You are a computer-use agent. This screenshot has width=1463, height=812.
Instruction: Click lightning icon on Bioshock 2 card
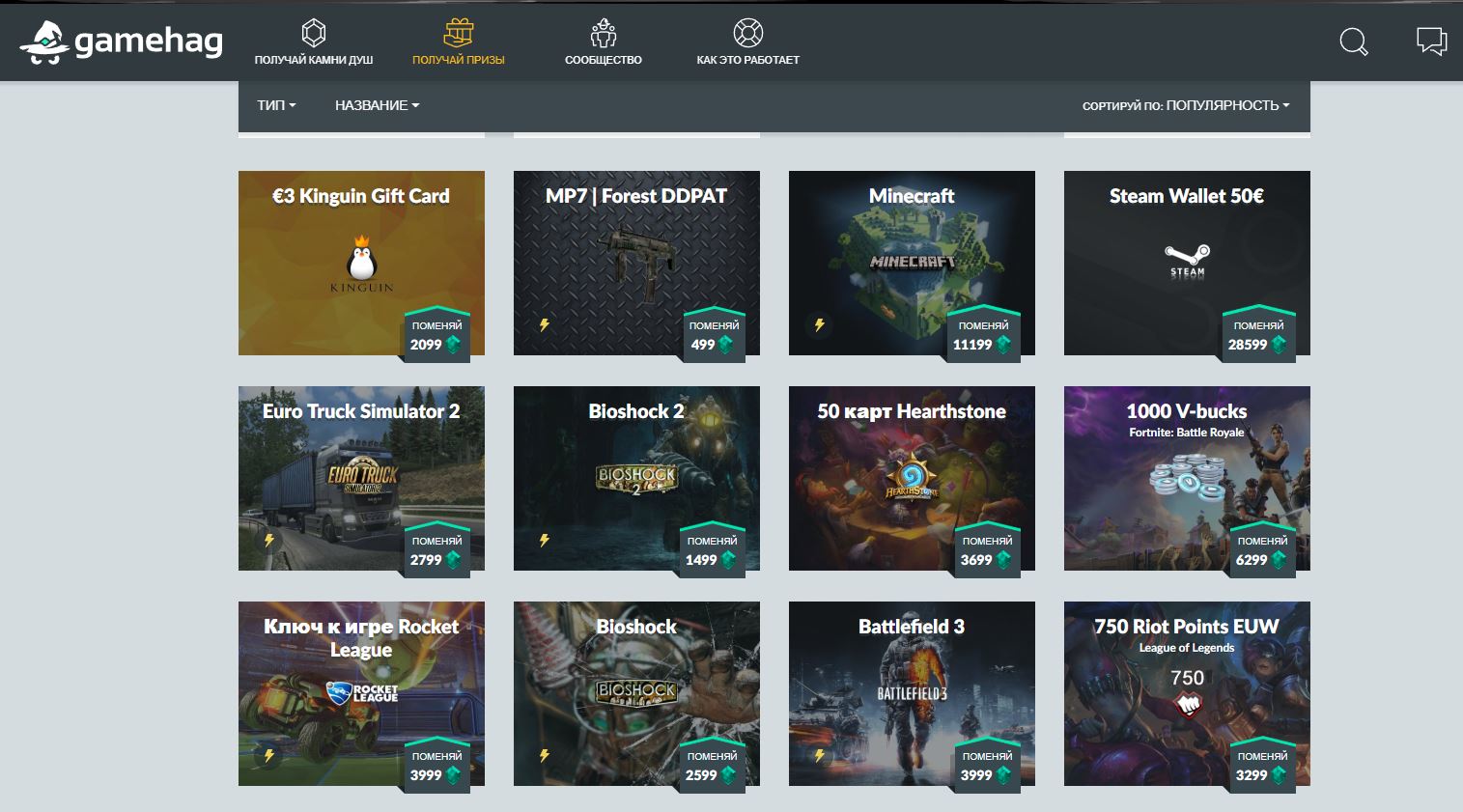click(545, 541)
